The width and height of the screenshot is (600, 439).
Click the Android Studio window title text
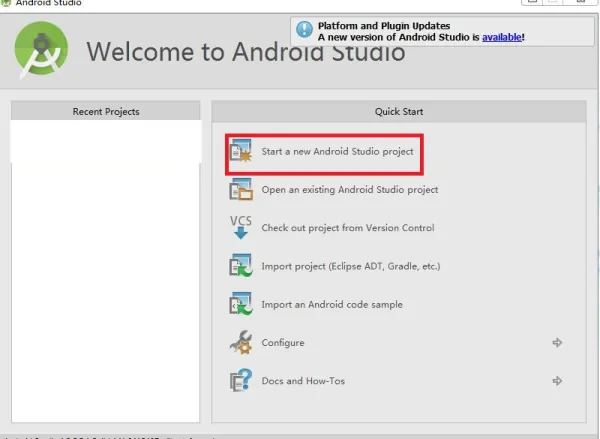pyautogui.click(x=48, y=3)
